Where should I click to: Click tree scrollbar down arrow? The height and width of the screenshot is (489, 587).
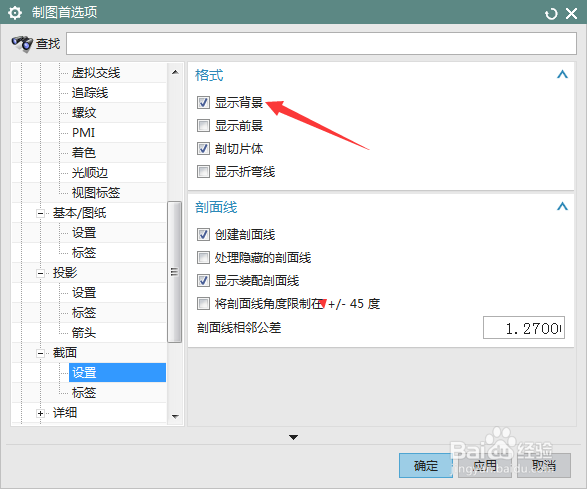175,416
